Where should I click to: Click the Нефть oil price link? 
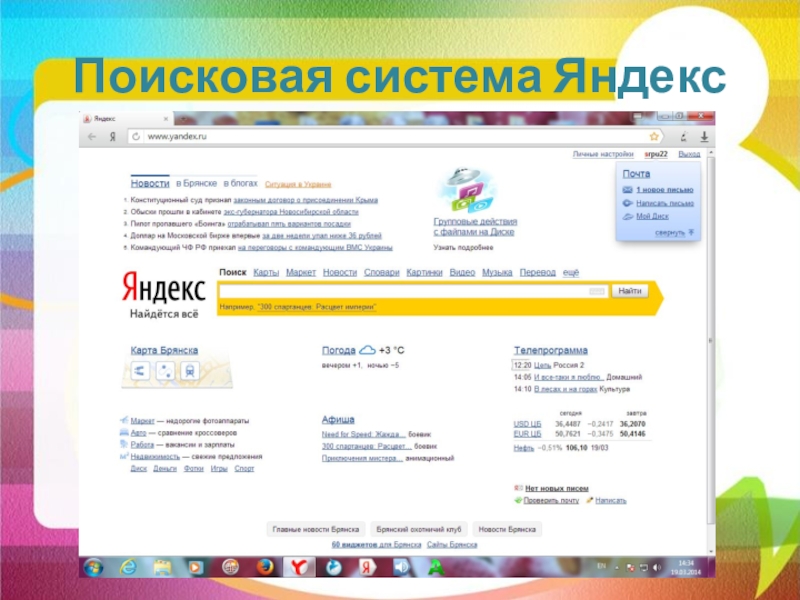tap(523, 448)
